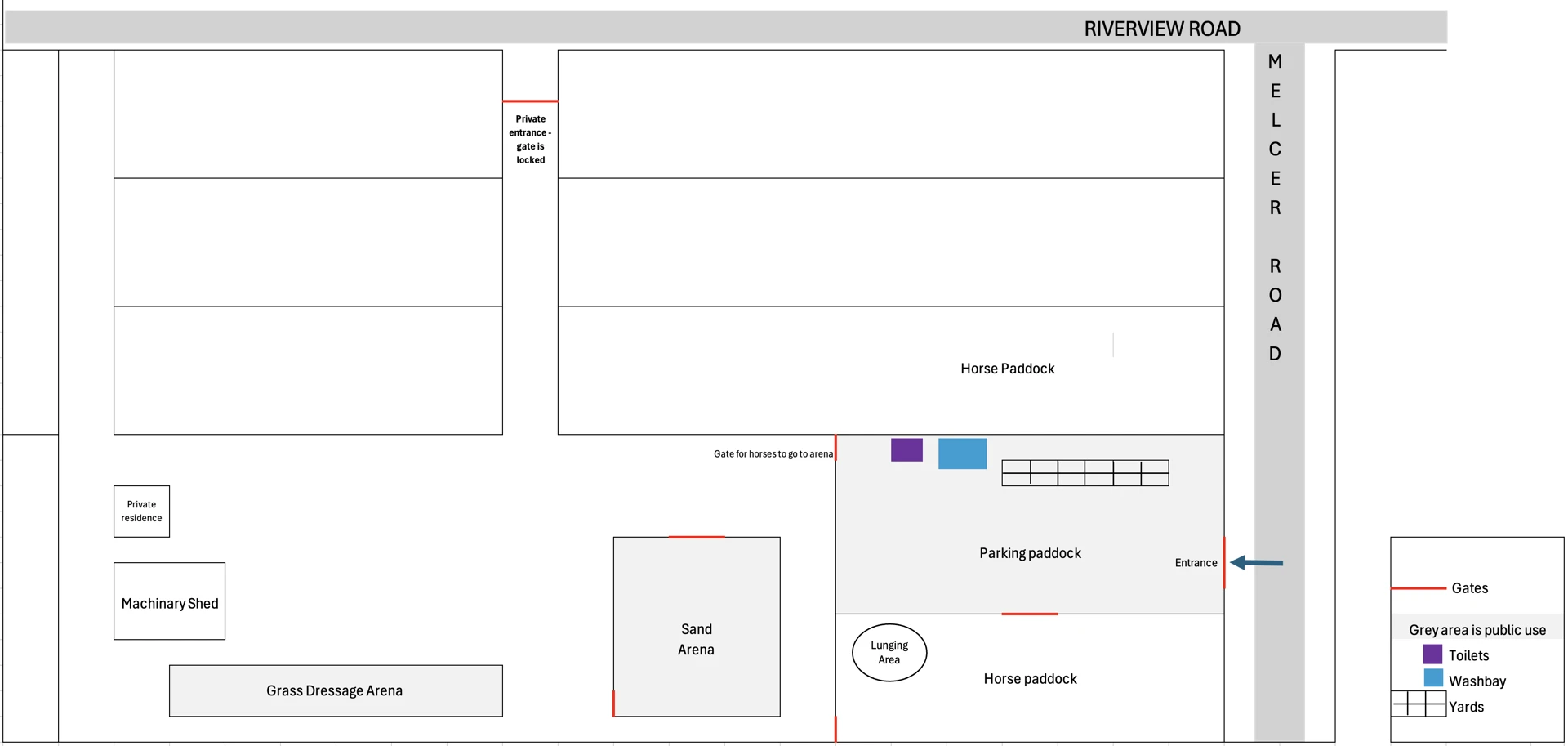Click the RIVERVIEW ROAD label
This screenshot has width=1568, height=746.
[1162, 29]
